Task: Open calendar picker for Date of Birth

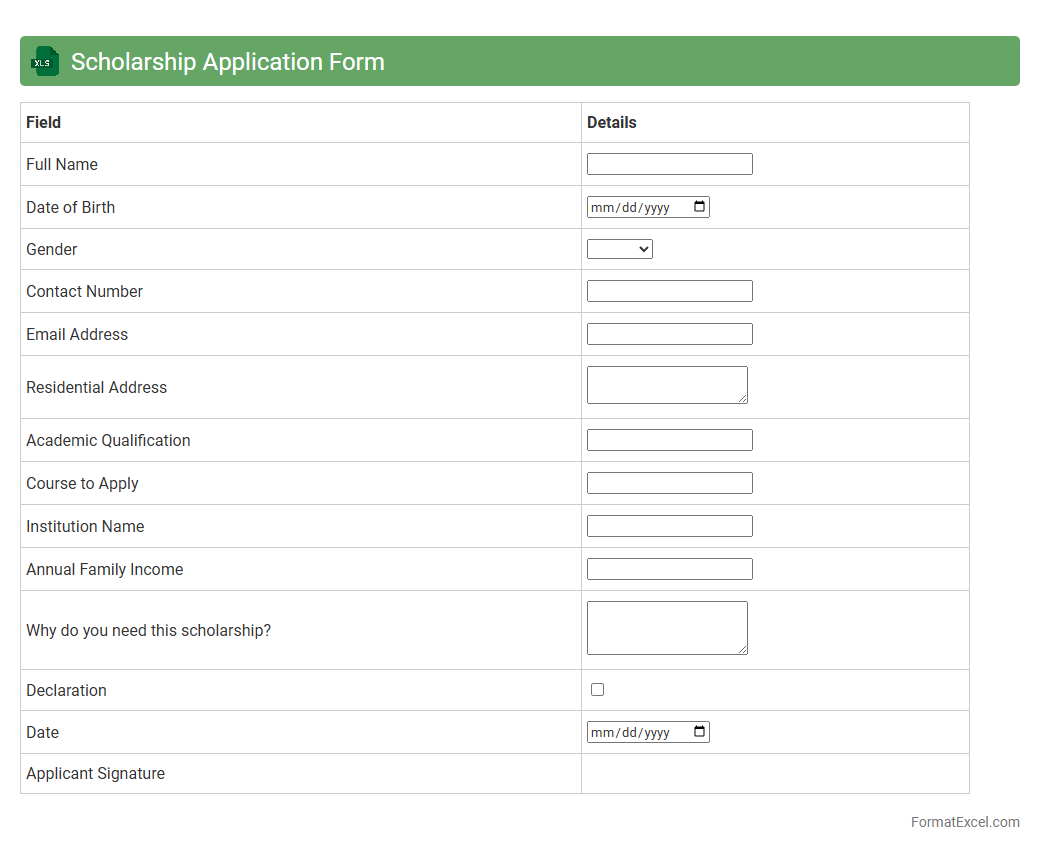Action: point(699,207)
